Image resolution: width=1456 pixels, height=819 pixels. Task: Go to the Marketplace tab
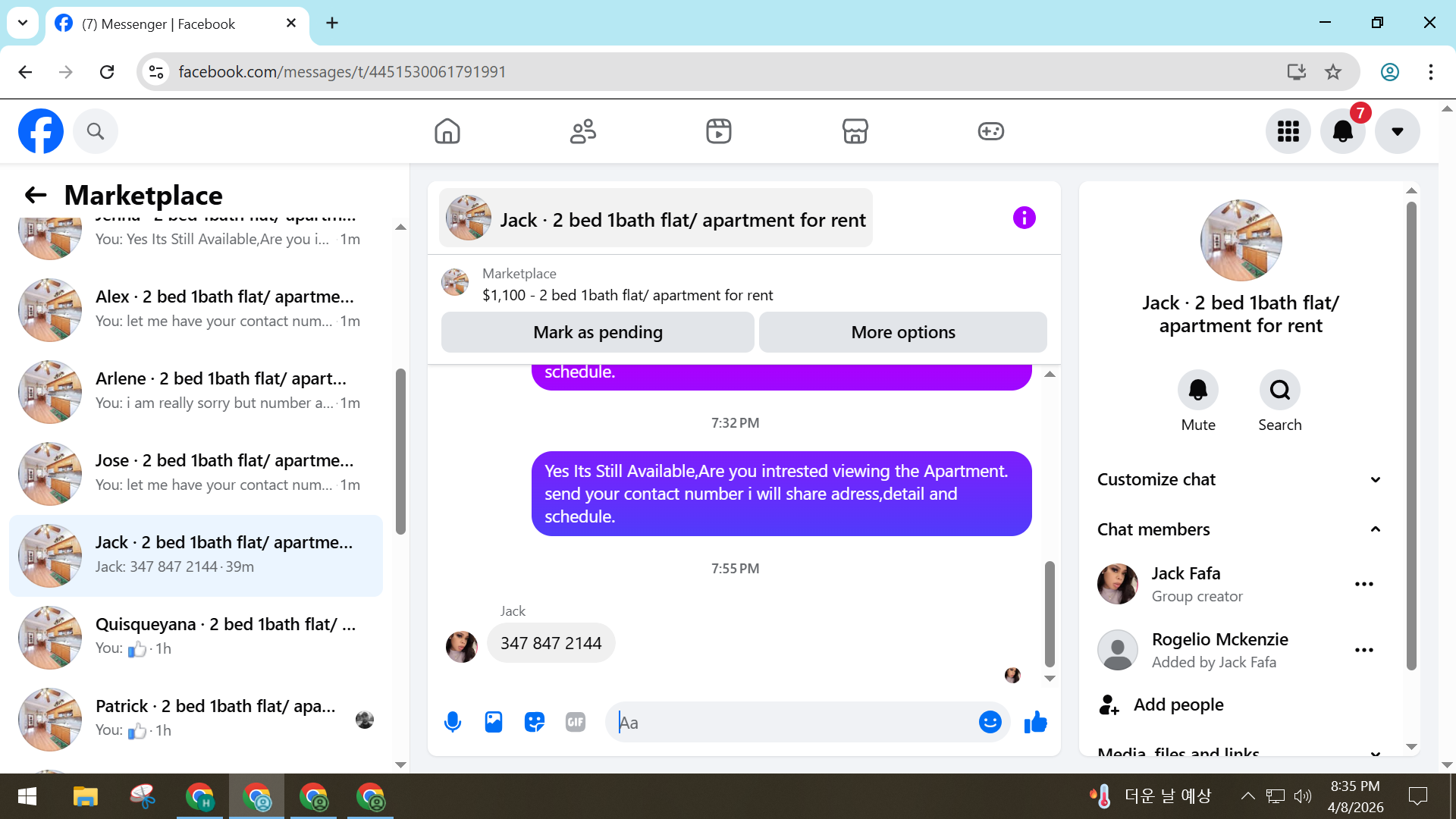855,131
